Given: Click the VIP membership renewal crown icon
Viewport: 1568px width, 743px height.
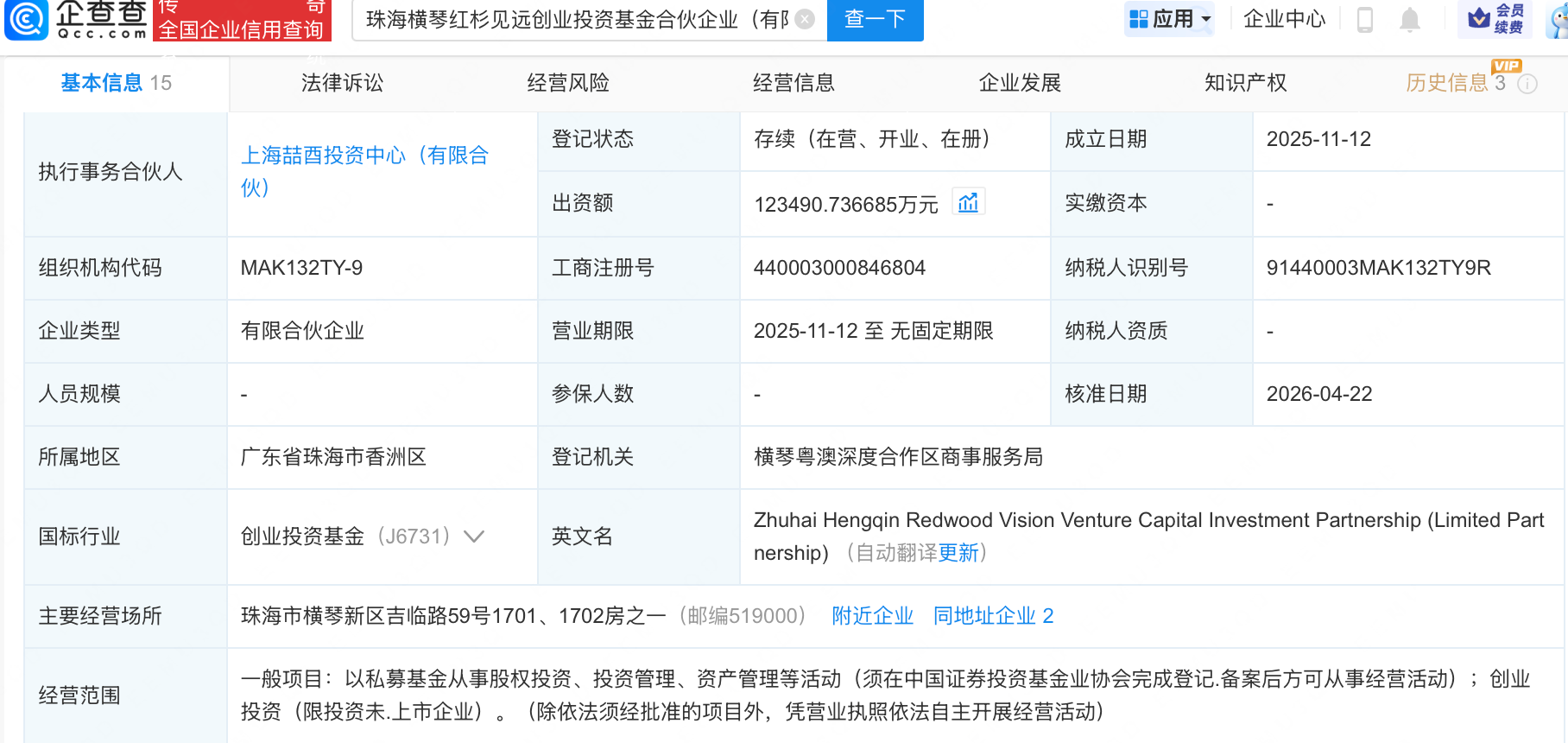Looking at the screenshot, I should [x=1480, y=18].
